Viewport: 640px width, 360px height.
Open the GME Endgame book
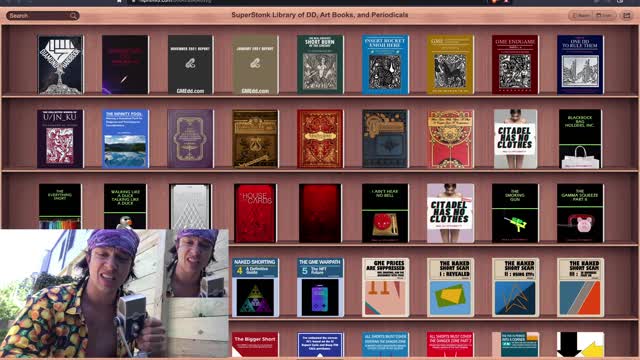click(x=515, y=65)
